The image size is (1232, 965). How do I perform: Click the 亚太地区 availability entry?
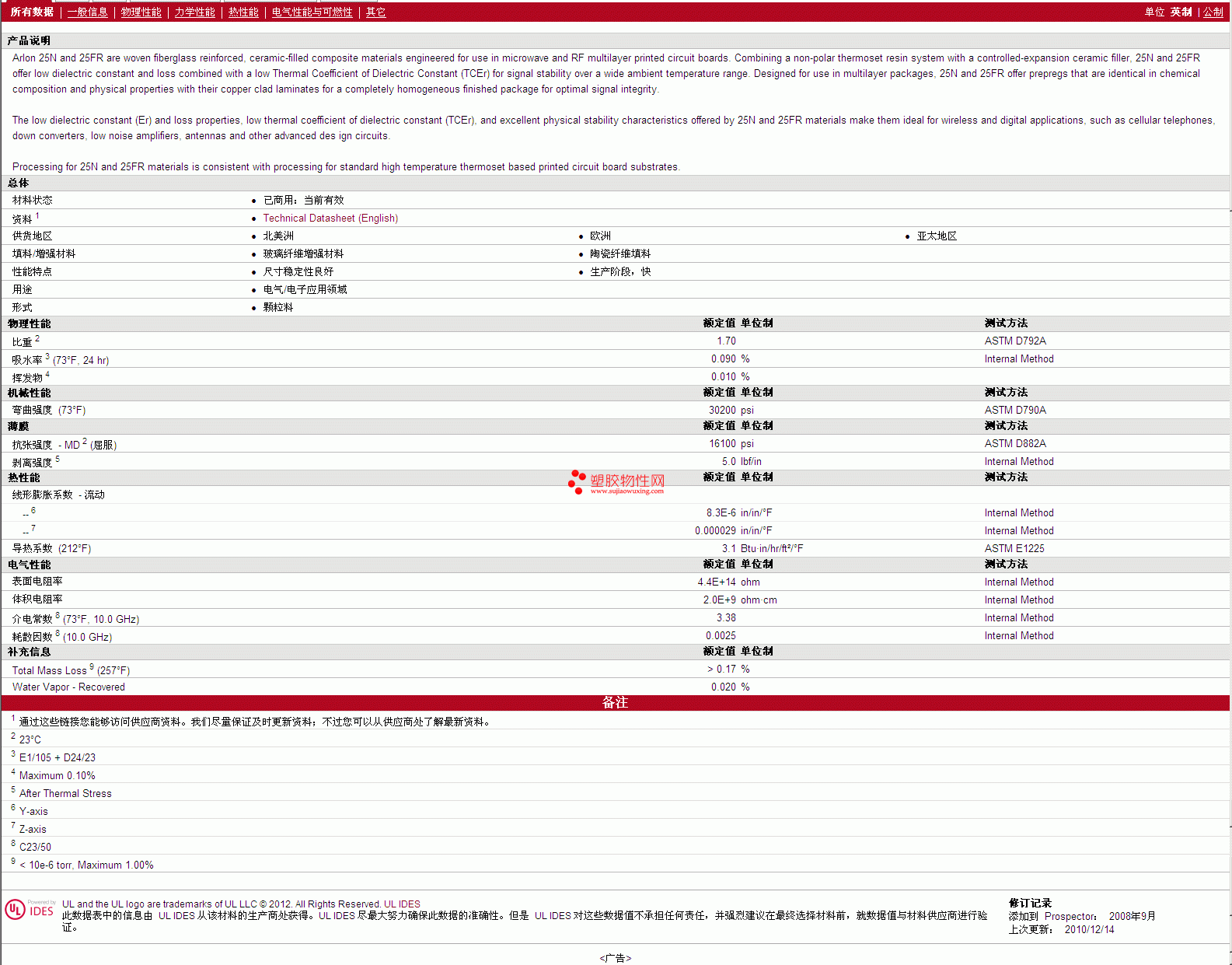937,236
